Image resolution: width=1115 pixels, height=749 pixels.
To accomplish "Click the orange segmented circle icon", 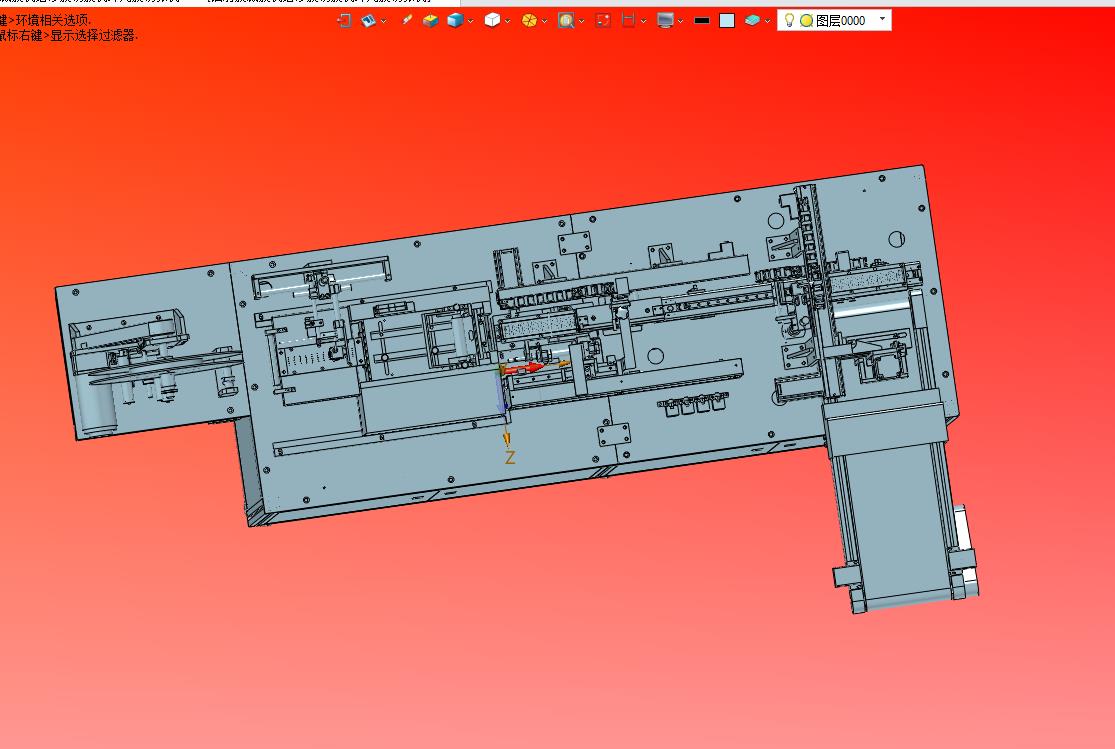I will point(529,21).
